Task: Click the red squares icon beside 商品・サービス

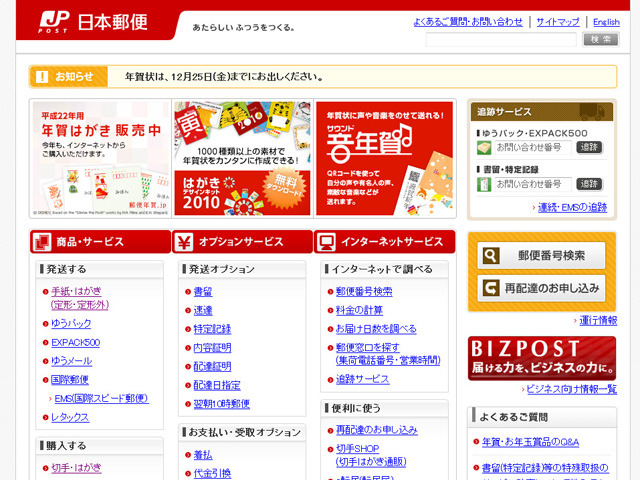Action: (42, 242)
